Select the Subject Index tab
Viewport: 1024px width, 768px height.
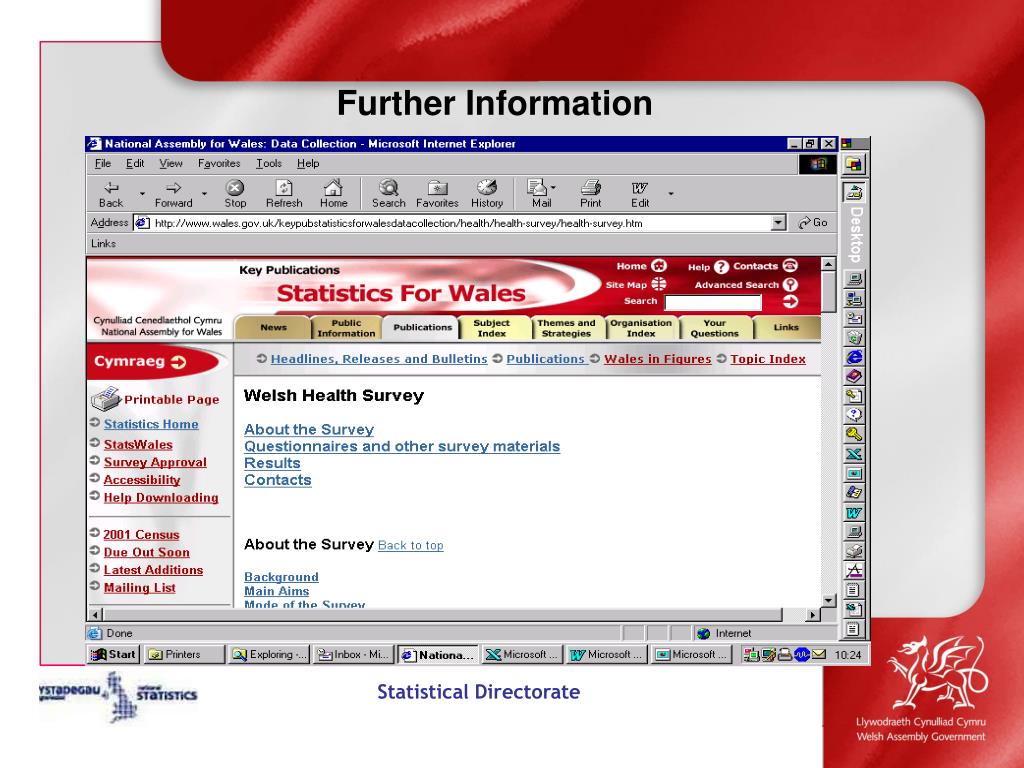pyautogui.click(x=491, y=328)
